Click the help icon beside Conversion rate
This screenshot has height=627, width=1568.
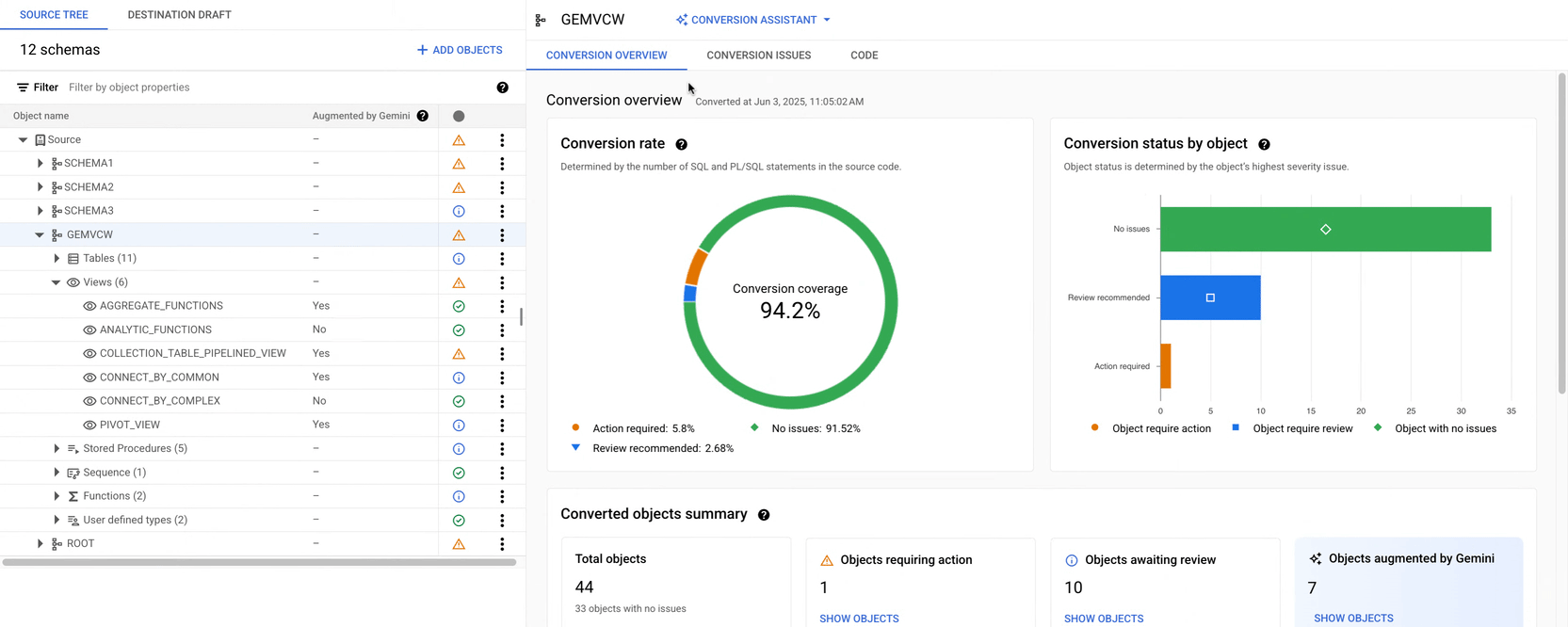(681, 145)
